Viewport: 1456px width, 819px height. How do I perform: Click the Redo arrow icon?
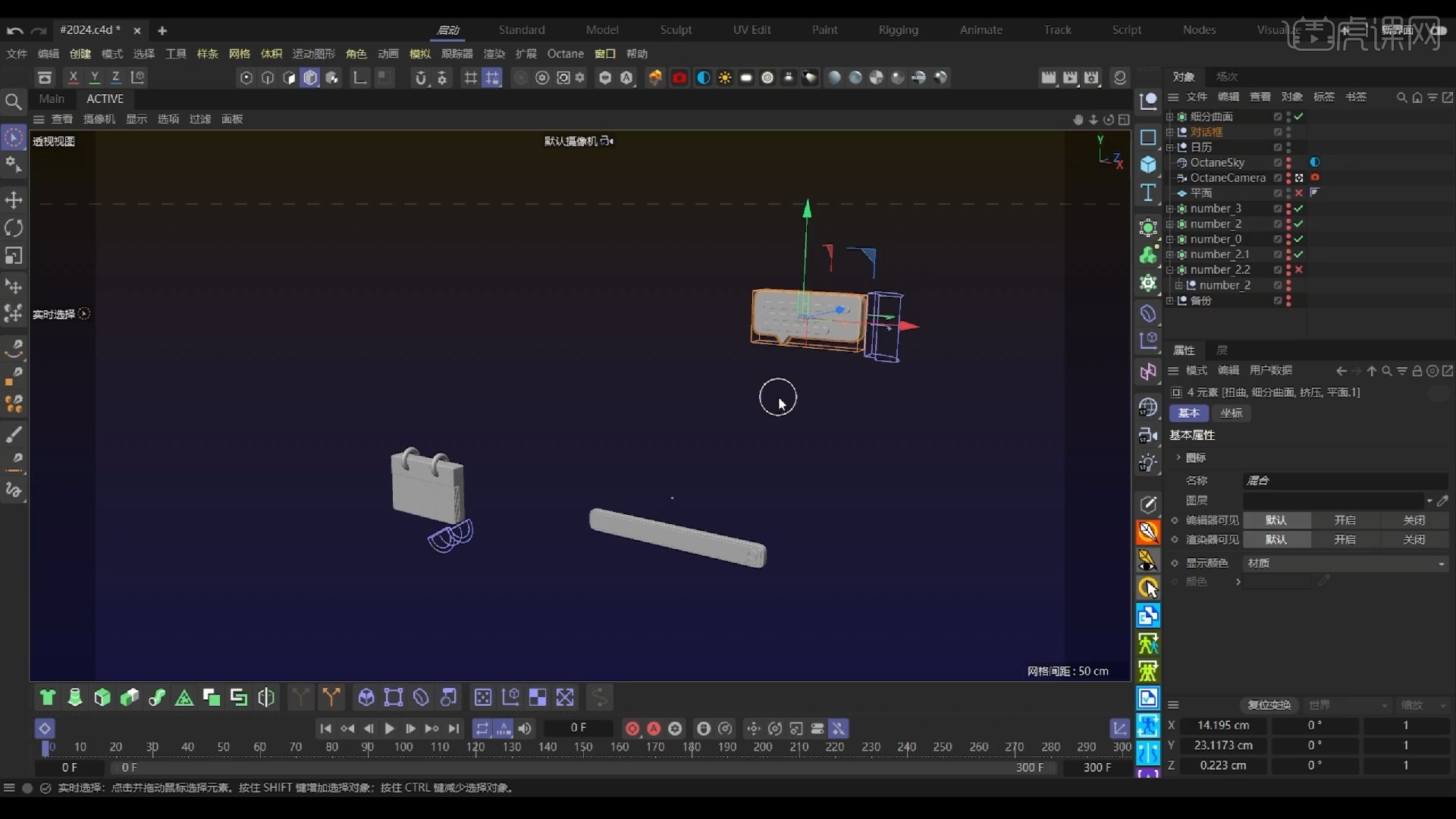point(39,30)
